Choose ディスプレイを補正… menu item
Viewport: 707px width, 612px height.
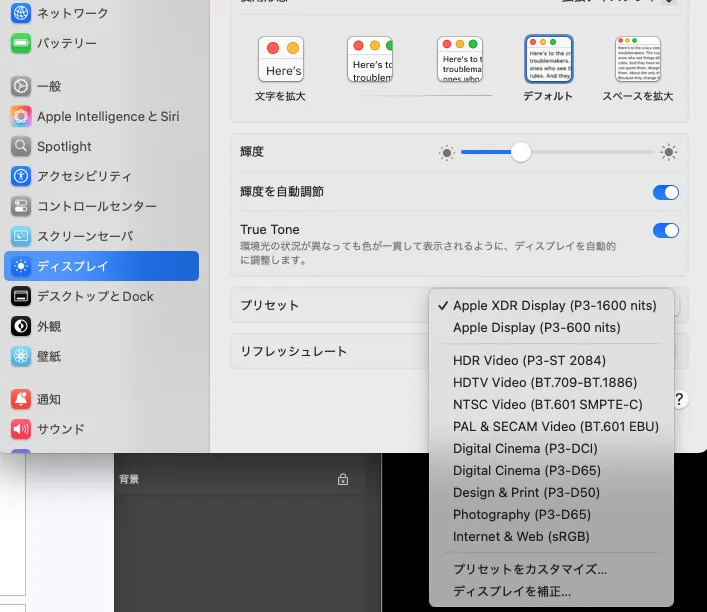[551, 591]
